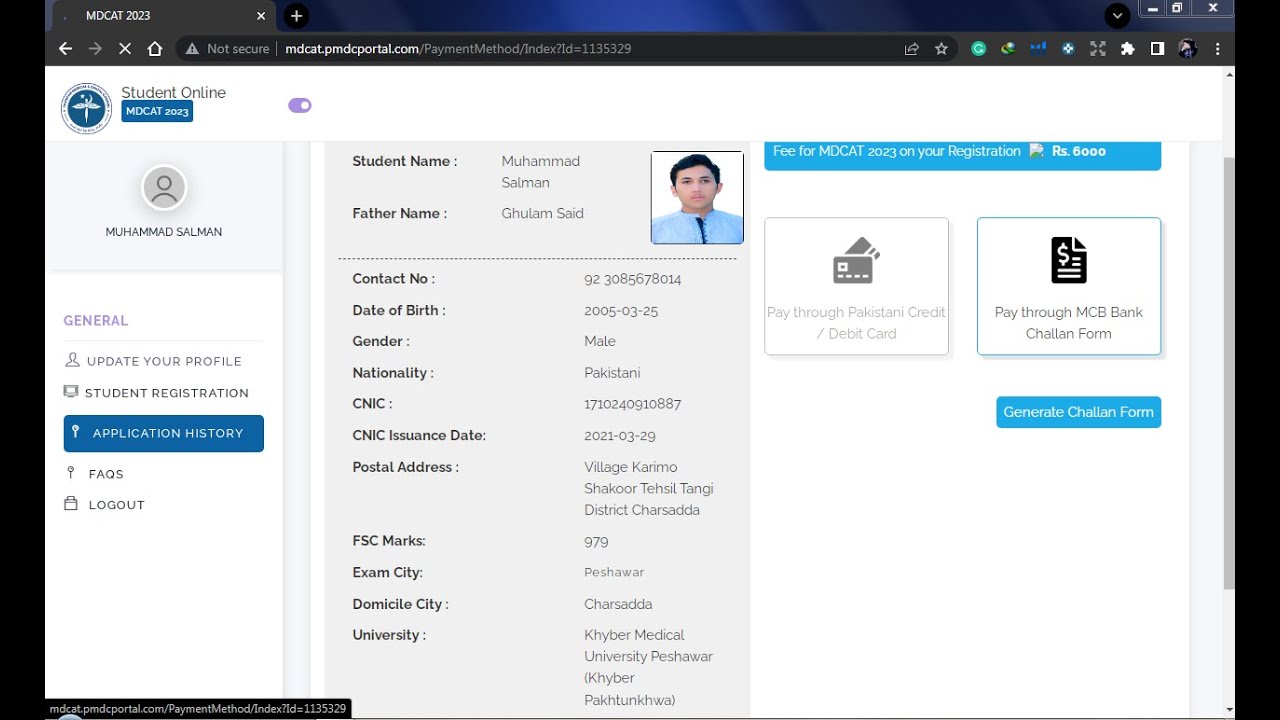The width and height of the screenshot is (1280, 720).
Task: Click the user avatar placeholder icon
Action: point(164,188)
